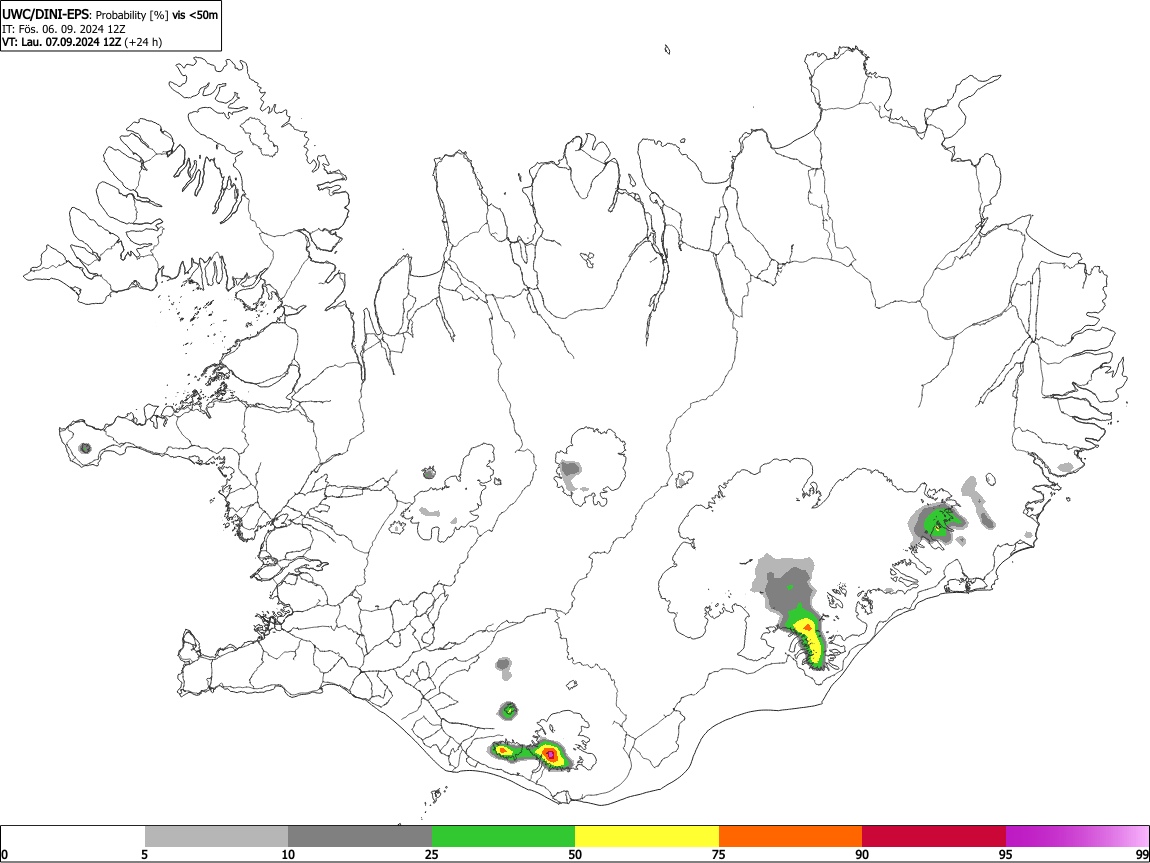Click the yellow 50-75% legend swatch
Image resolution: width=1150 pixels, height=863 pixels.
click(647, 837)
